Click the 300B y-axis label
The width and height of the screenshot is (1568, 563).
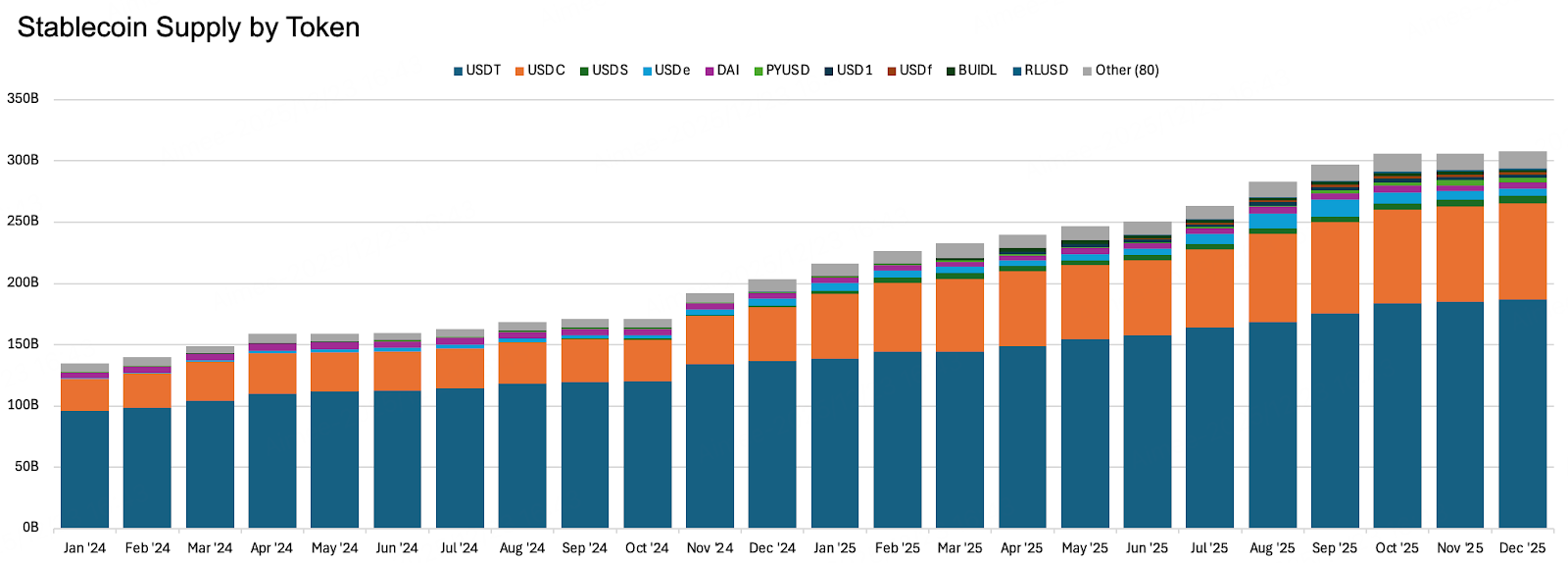coord(23,160)
